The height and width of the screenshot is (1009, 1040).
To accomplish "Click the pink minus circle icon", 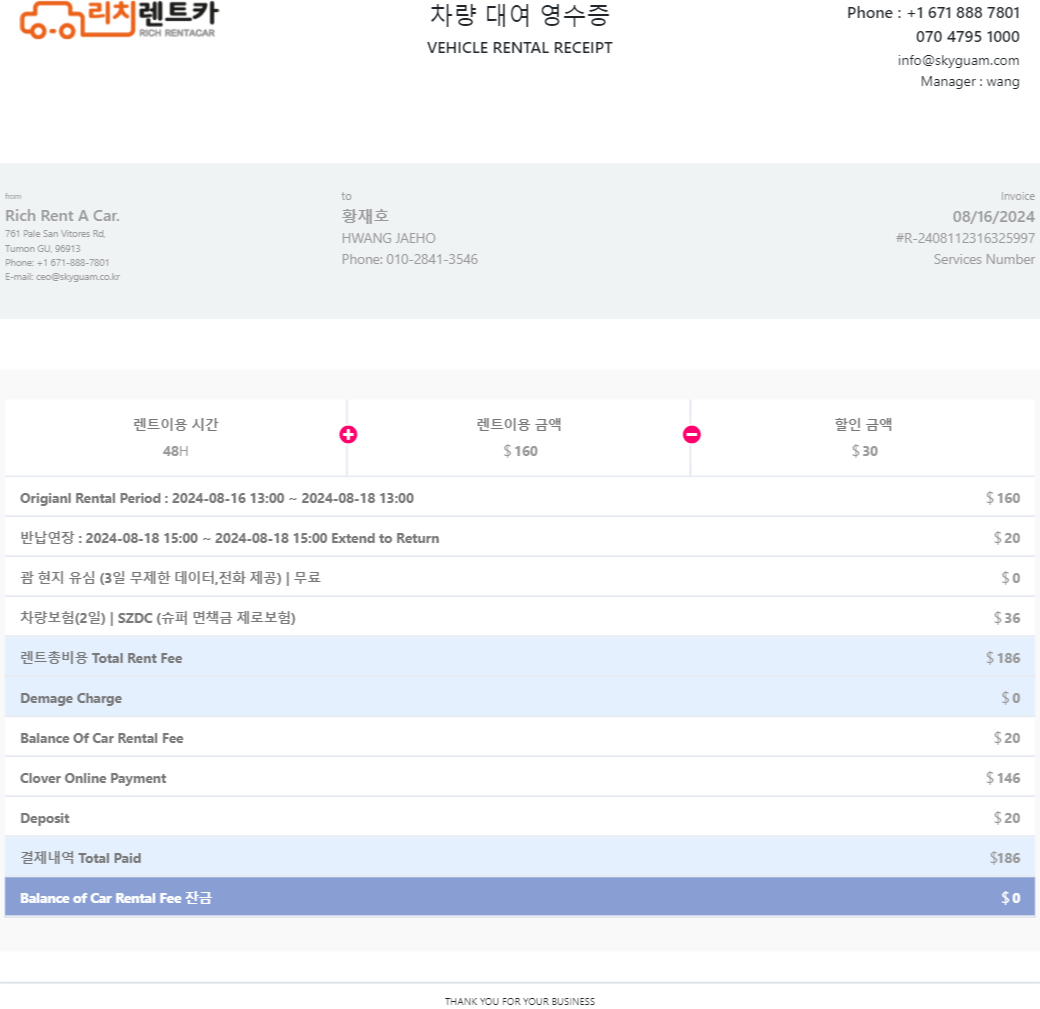I will (x=692, y=435).
